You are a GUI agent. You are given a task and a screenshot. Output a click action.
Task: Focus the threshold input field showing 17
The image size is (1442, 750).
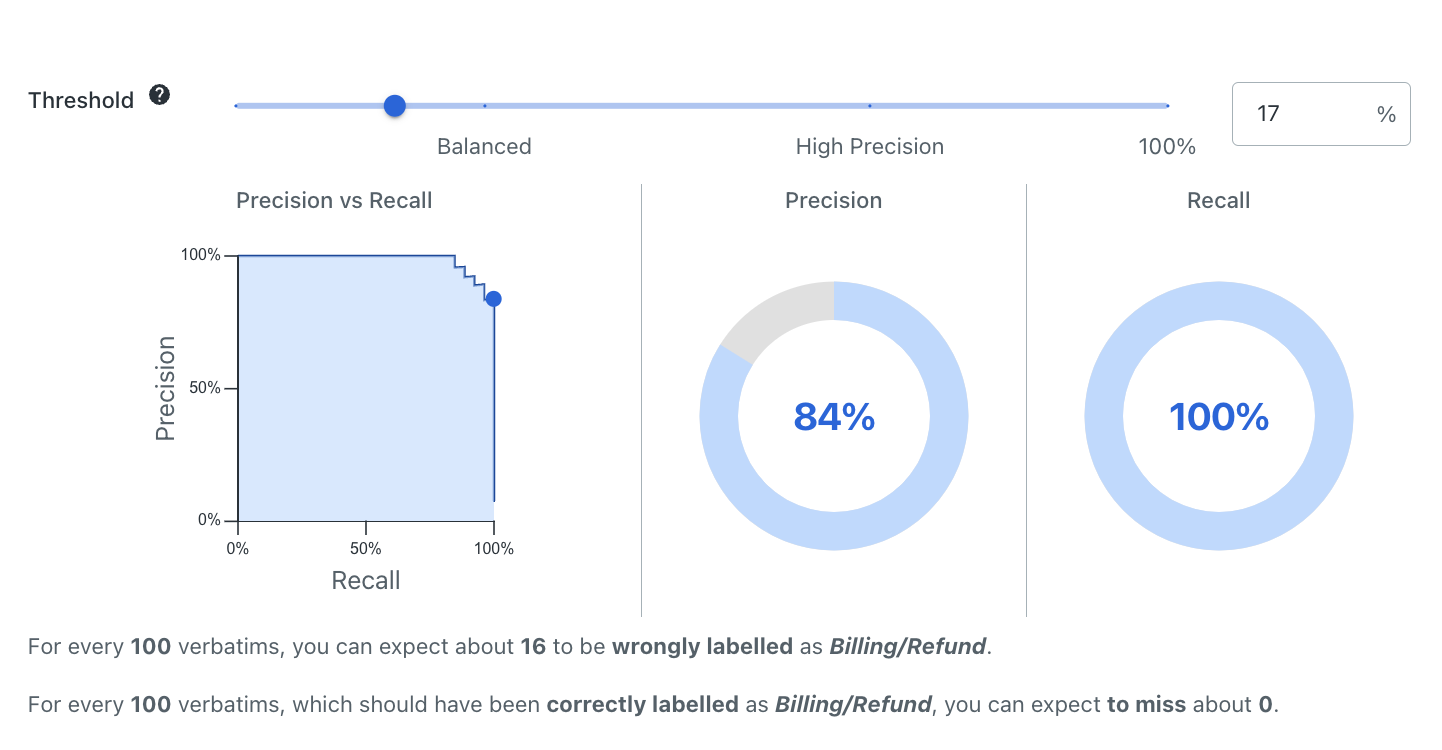coord(1300,114)
